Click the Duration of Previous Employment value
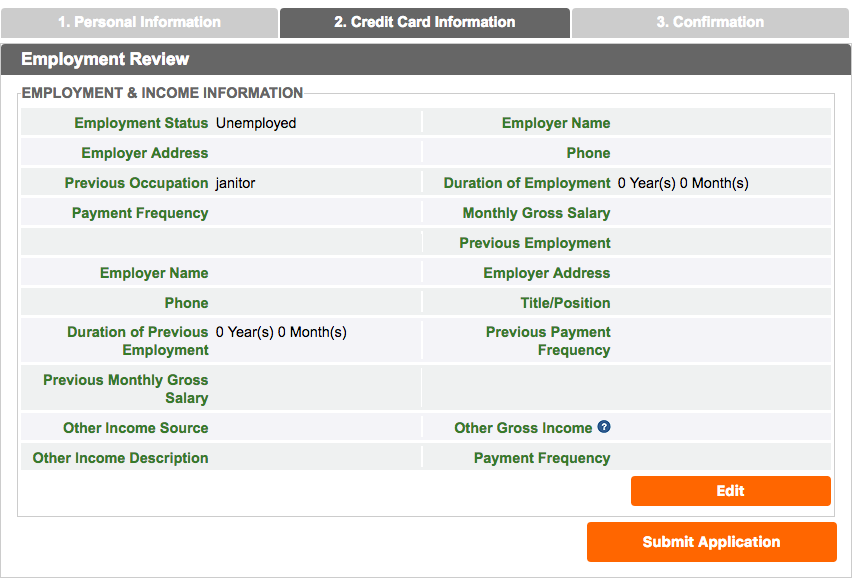 pyautogui.click(x=281, y=332)
